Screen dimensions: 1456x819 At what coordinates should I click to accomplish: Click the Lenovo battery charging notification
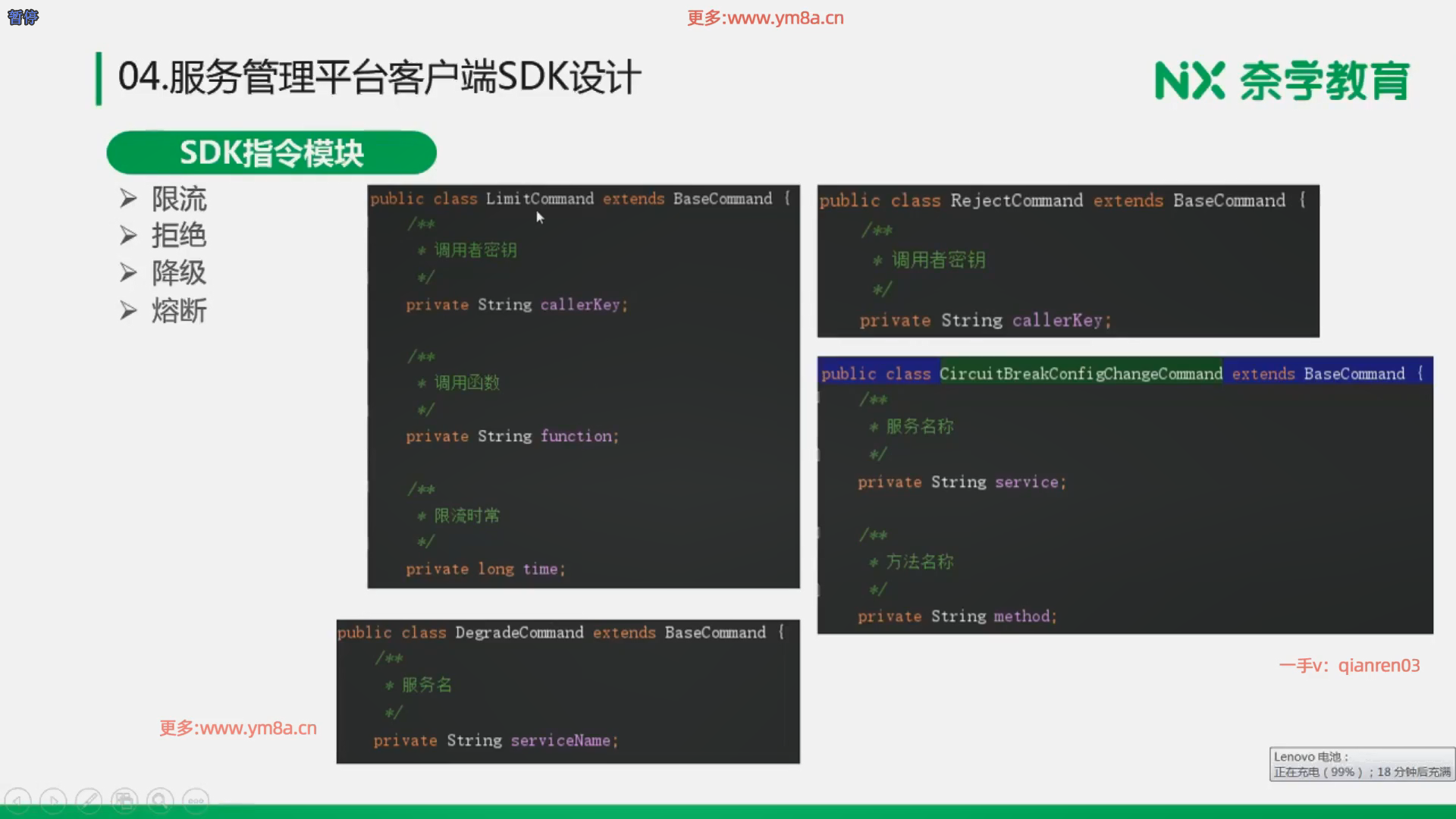[1361, 764]
